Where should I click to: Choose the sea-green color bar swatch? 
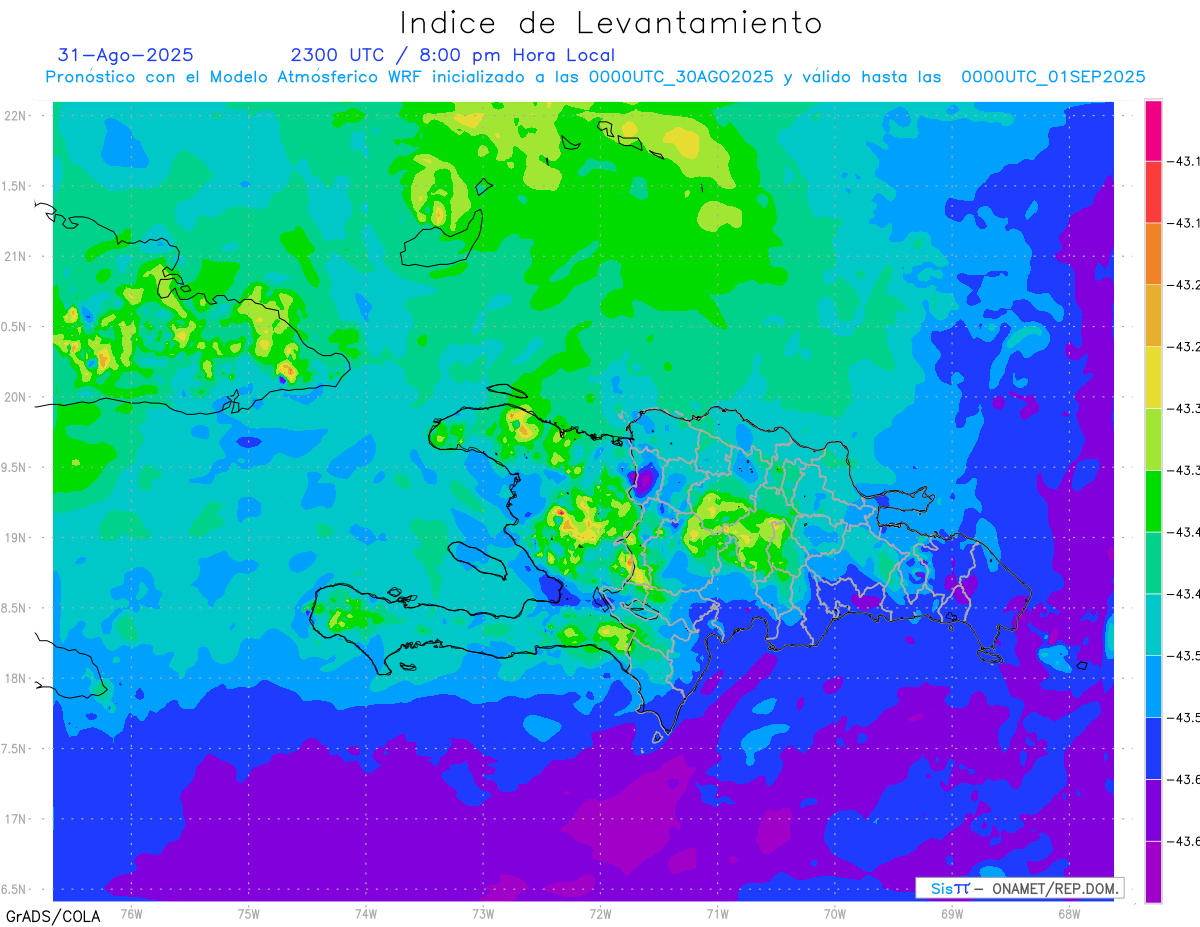coord(1154,562)
